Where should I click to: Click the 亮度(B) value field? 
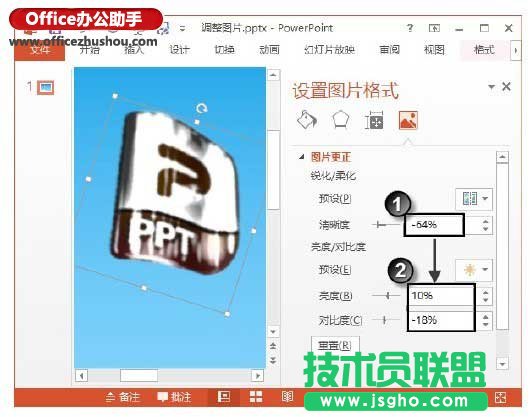coord(442,295)
